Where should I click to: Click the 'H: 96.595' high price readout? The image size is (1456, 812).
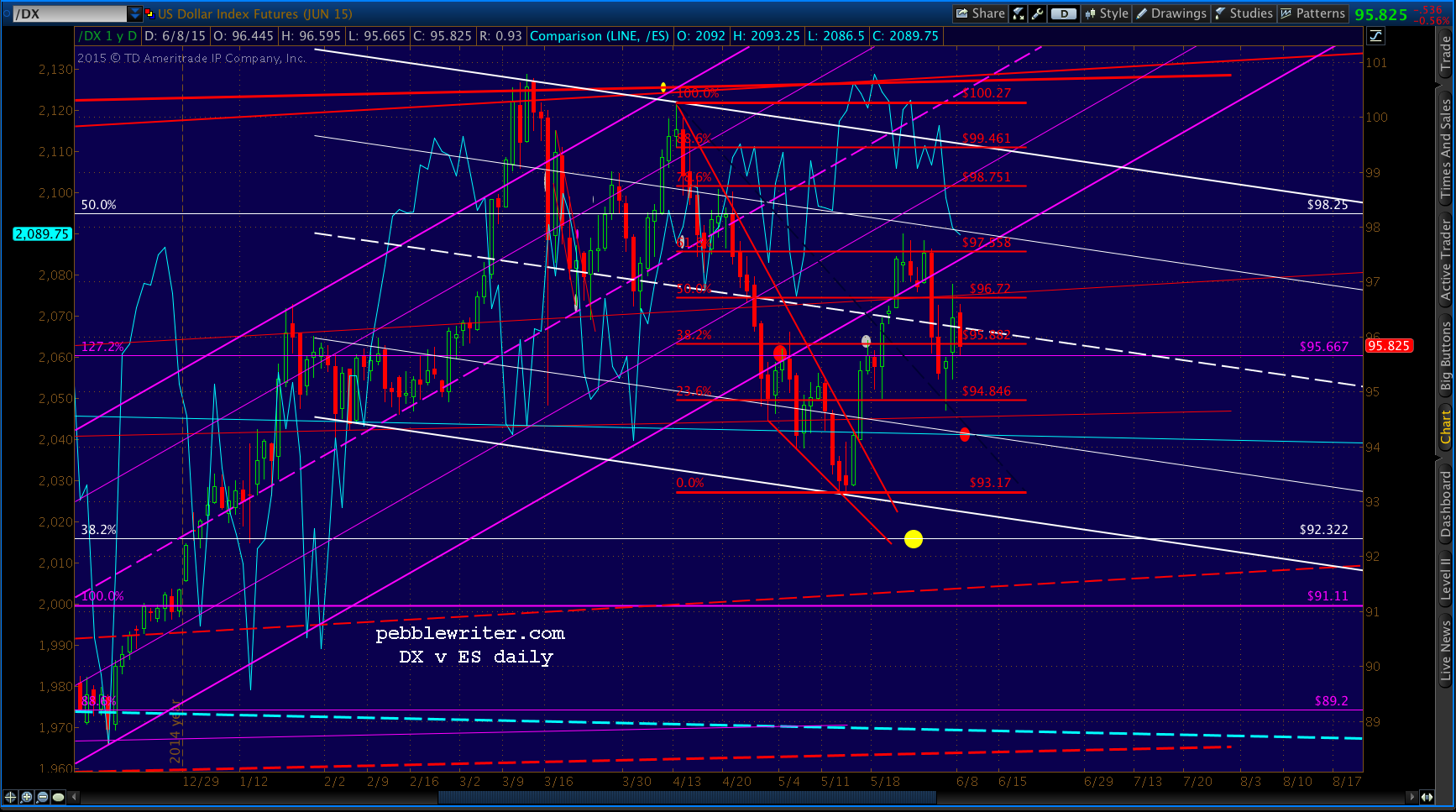pyautogui.click(x=311, y=36)
